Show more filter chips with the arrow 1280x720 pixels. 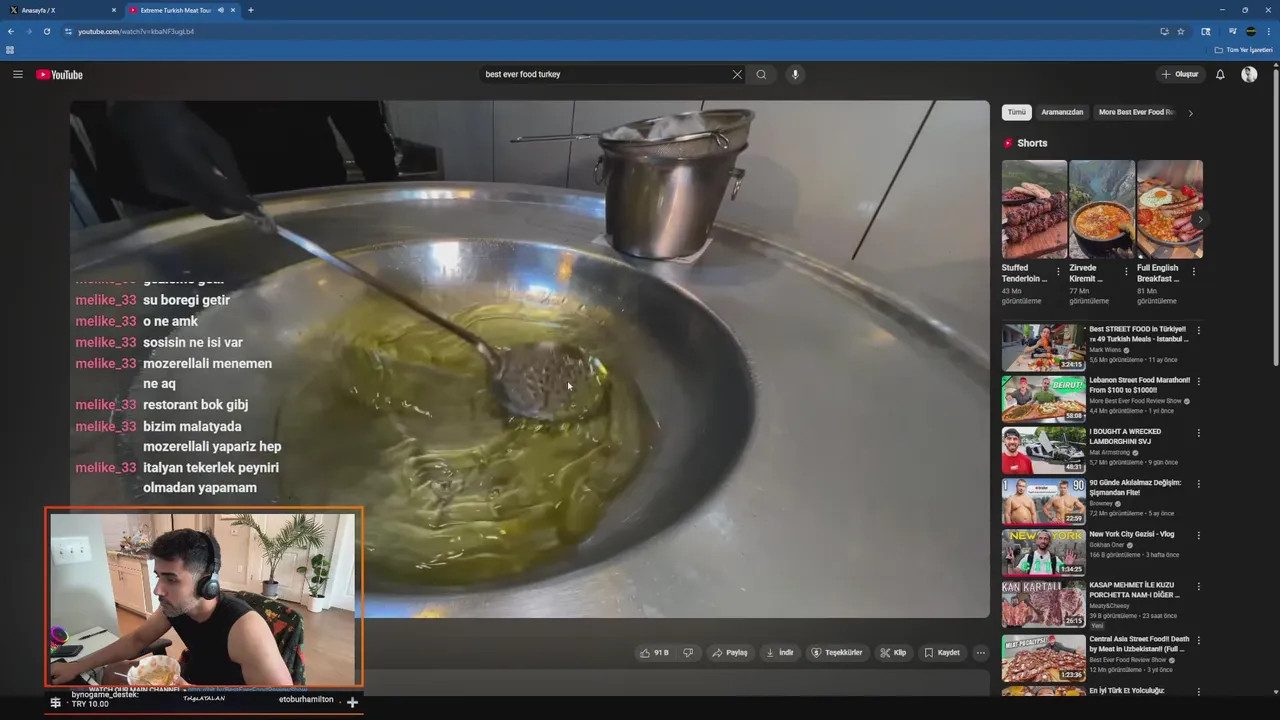(1190, 113)
